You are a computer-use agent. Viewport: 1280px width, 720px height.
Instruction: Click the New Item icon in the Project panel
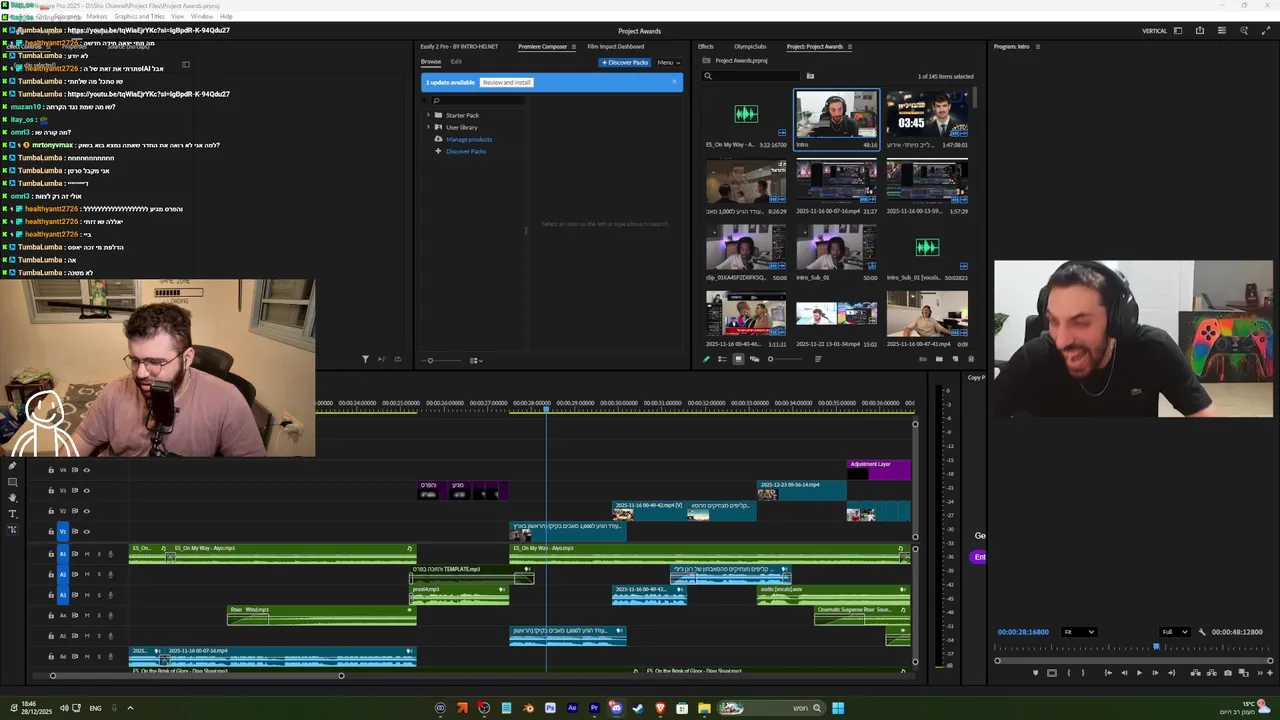point(955,359)
